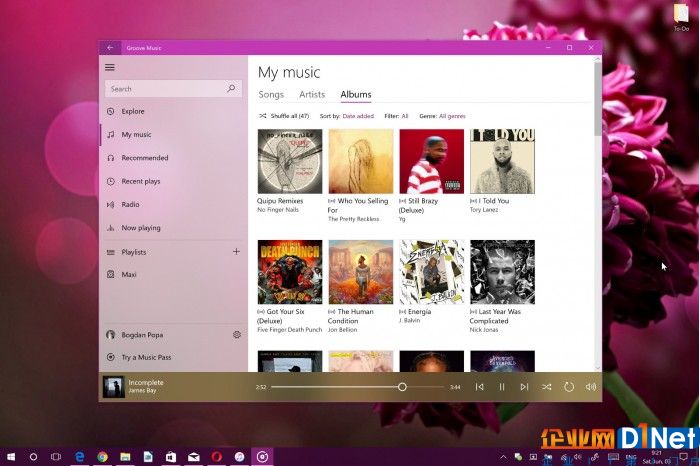The image size is (700, 466).
Task: Open Windows Store from taskbar
Action: click(x=171, y=457)
